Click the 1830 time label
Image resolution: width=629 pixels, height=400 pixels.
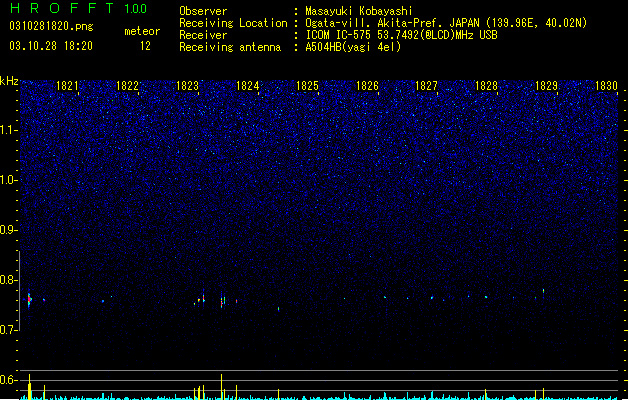[606, 86]
